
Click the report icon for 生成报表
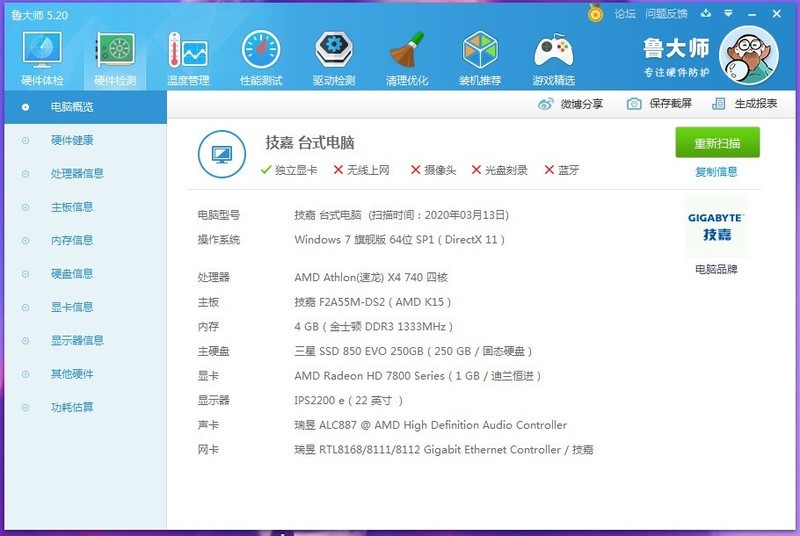pyautogui.click(x=718, y=104)
